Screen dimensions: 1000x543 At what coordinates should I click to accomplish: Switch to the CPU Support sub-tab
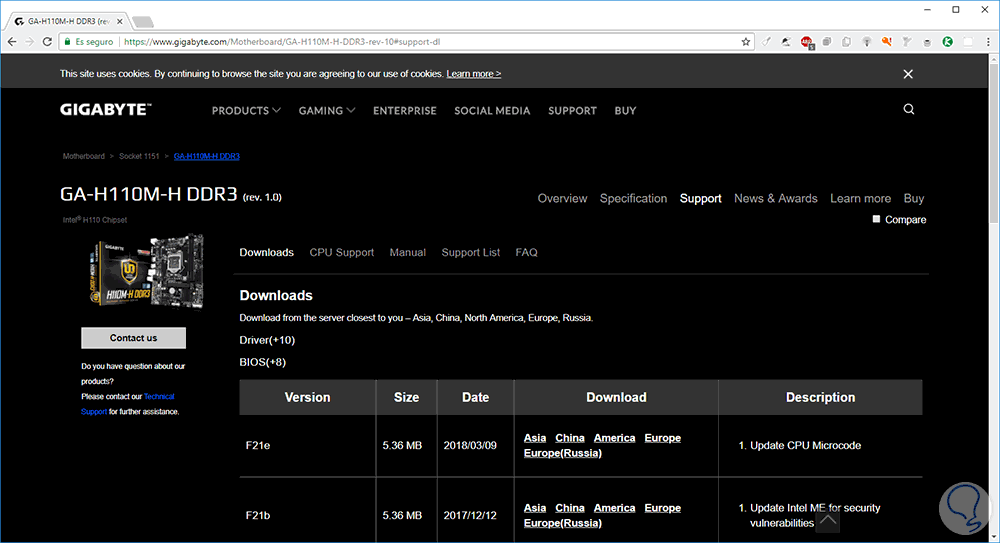coord(342,252)
